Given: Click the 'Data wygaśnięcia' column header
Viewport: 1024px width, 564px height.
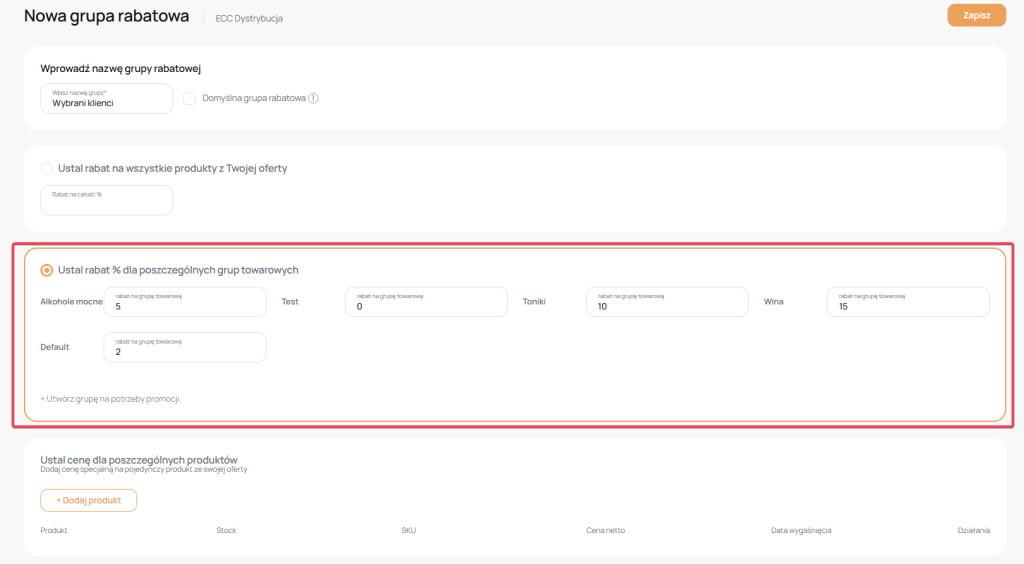Looking at the screenshot, I should coord(800,530).
